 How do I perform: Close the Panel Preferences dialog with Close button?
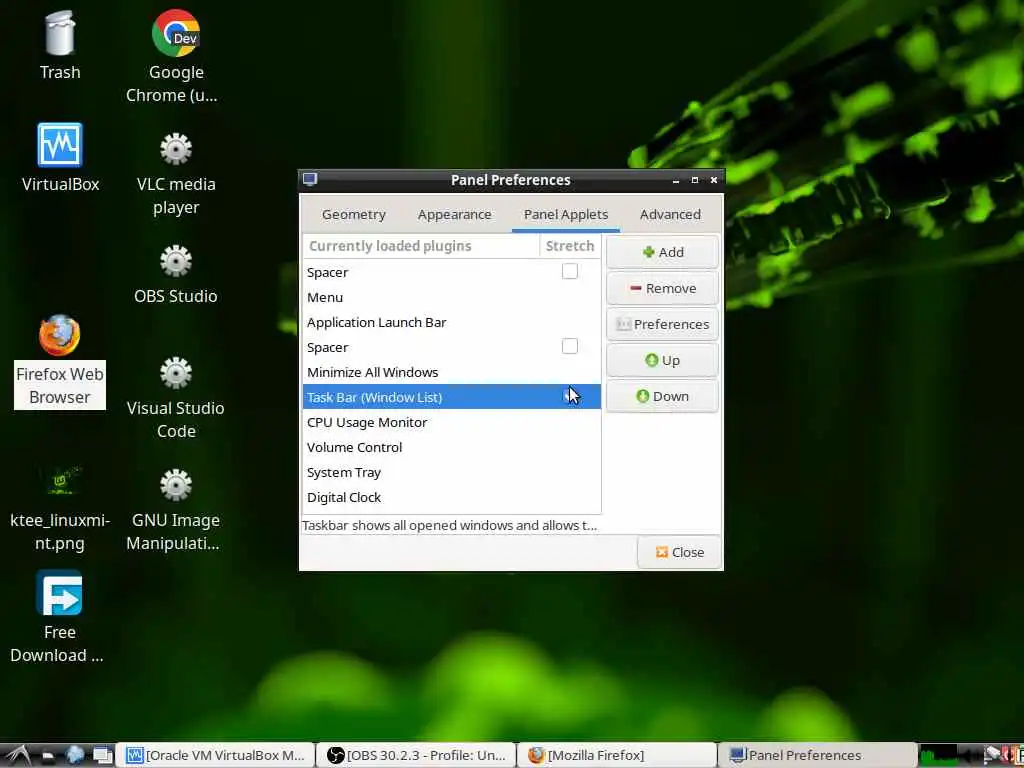679,552
